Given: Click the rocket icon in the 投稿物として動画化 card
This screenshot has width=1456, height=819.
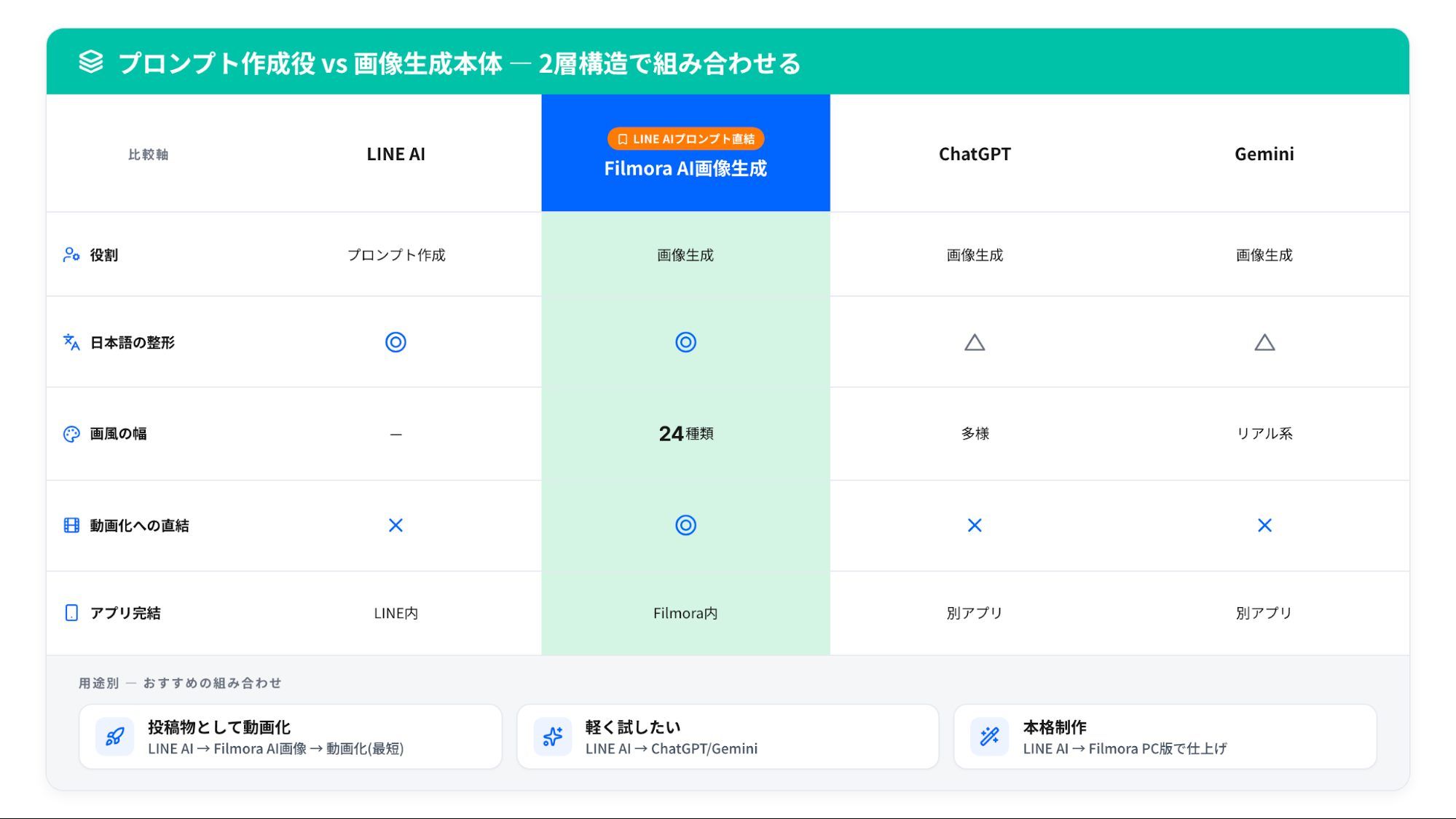Looking at the screenshot, I should click(x=115, y=737).
